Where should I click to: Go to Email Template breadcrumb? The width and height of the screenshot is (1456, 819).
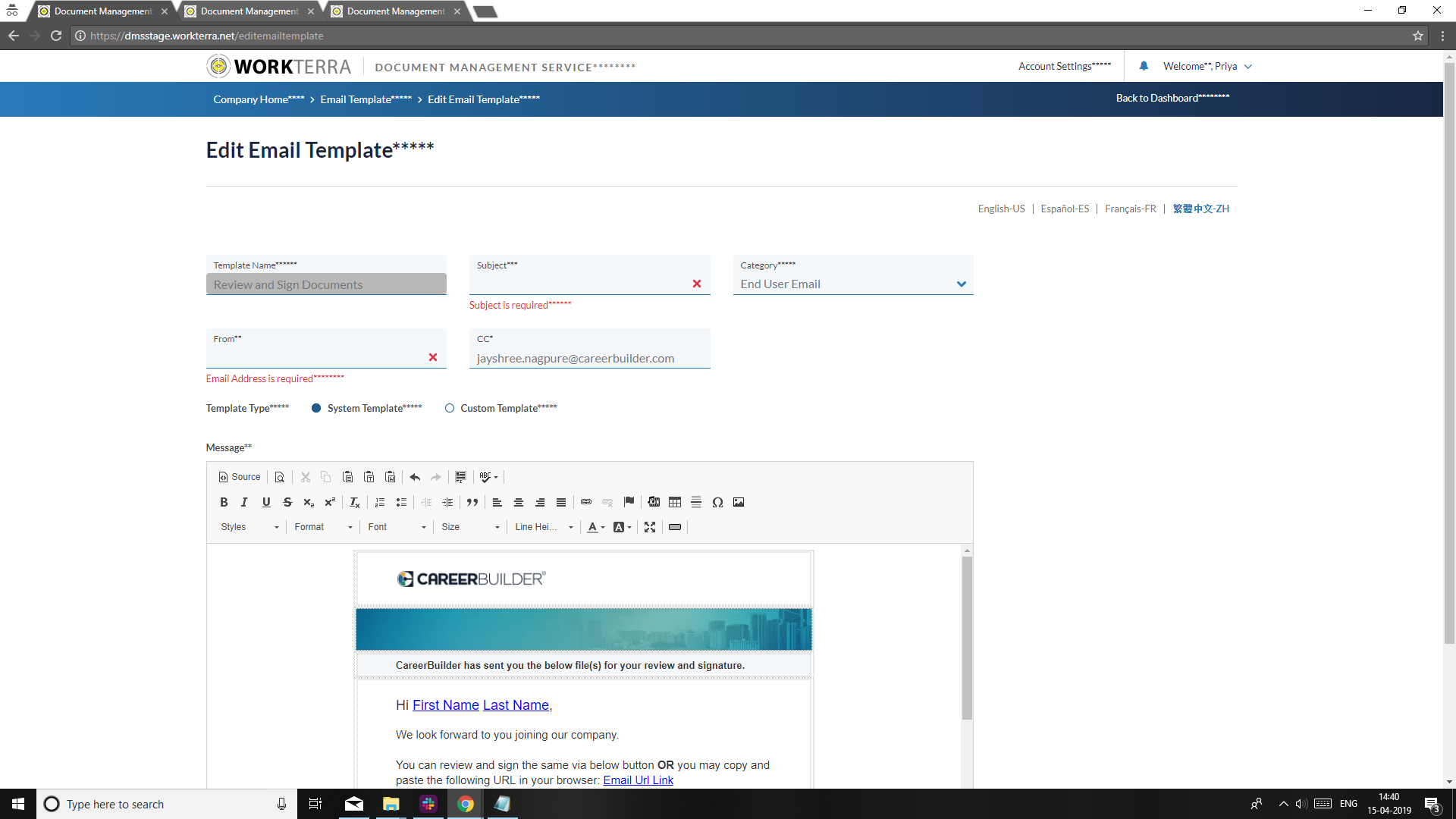click(x=366, y=99)
